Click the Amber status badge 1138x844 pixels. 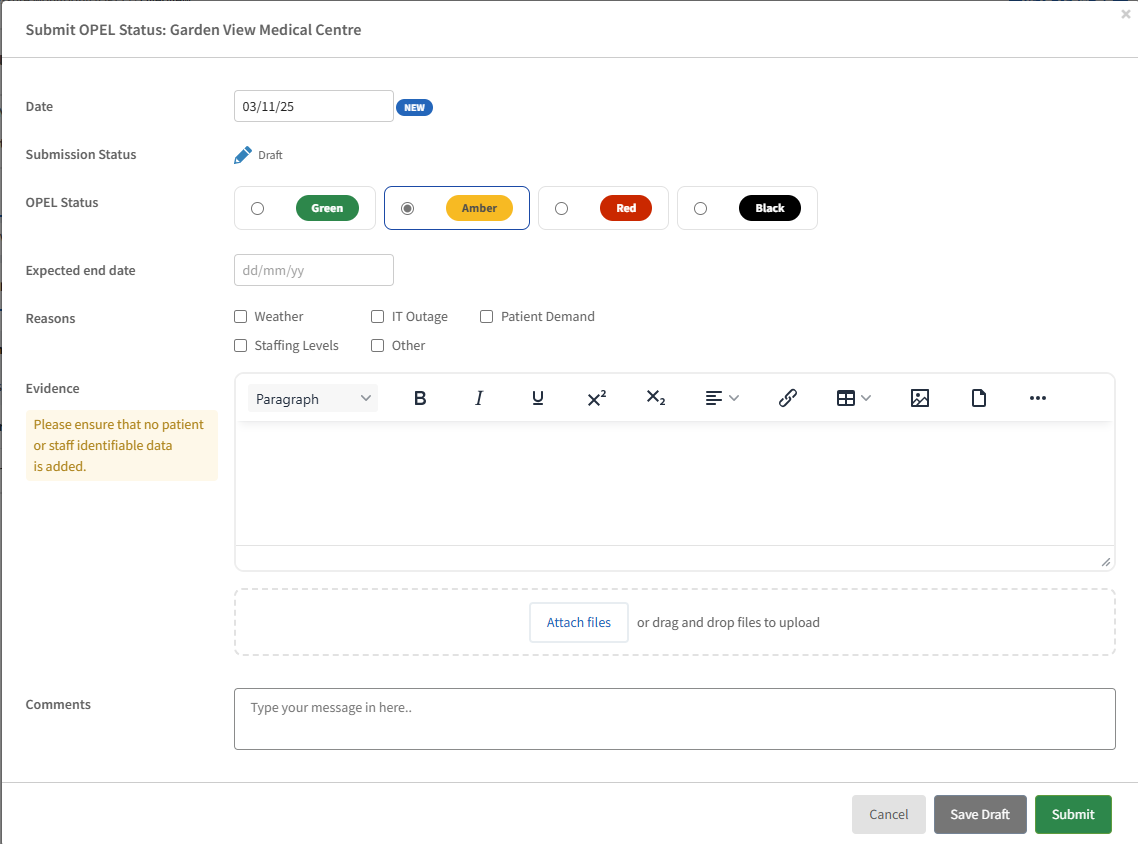point(479,208)
